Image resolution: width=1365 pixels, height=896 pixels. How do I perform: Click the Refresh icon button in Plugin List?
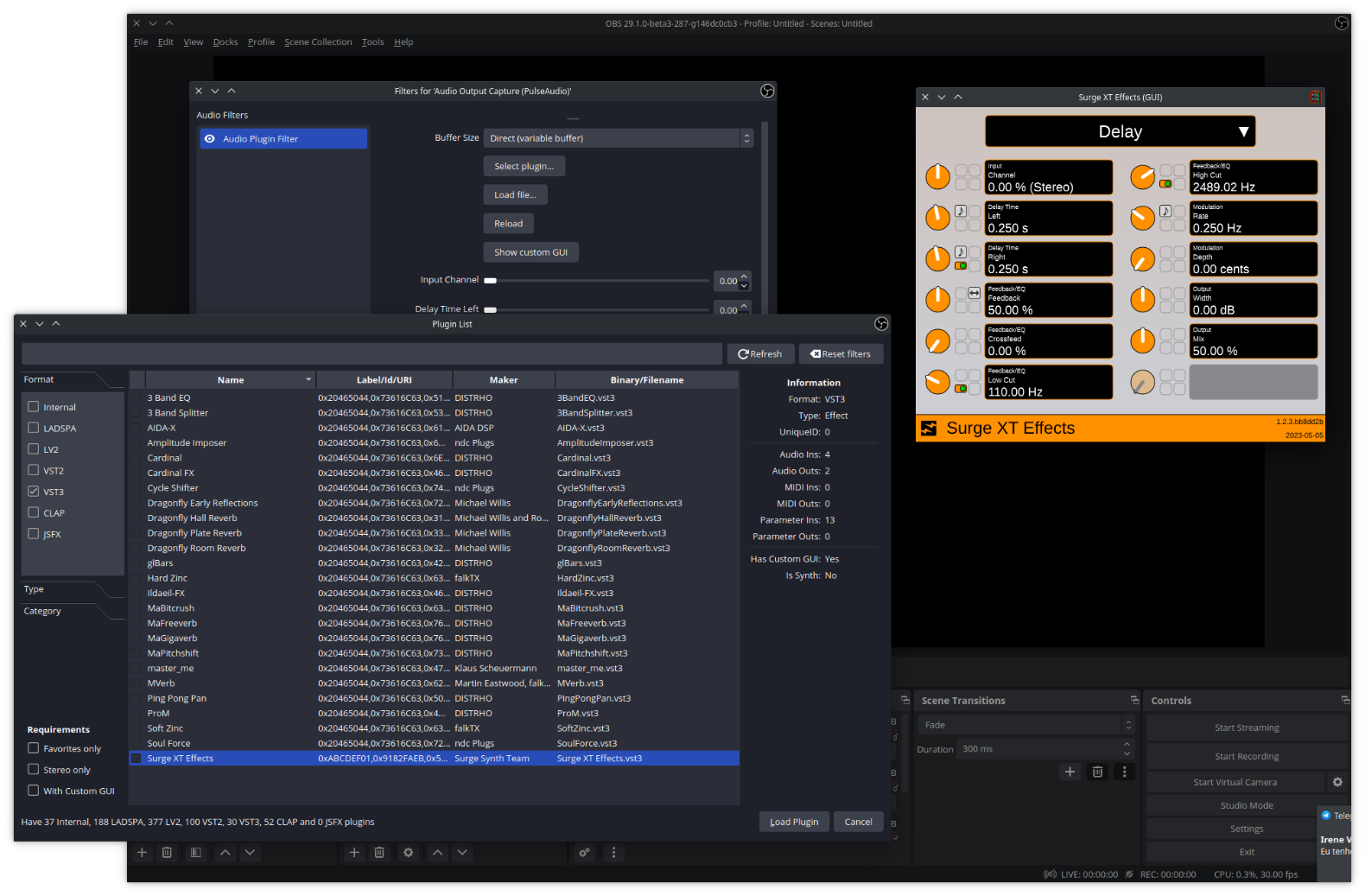point(760,354)
